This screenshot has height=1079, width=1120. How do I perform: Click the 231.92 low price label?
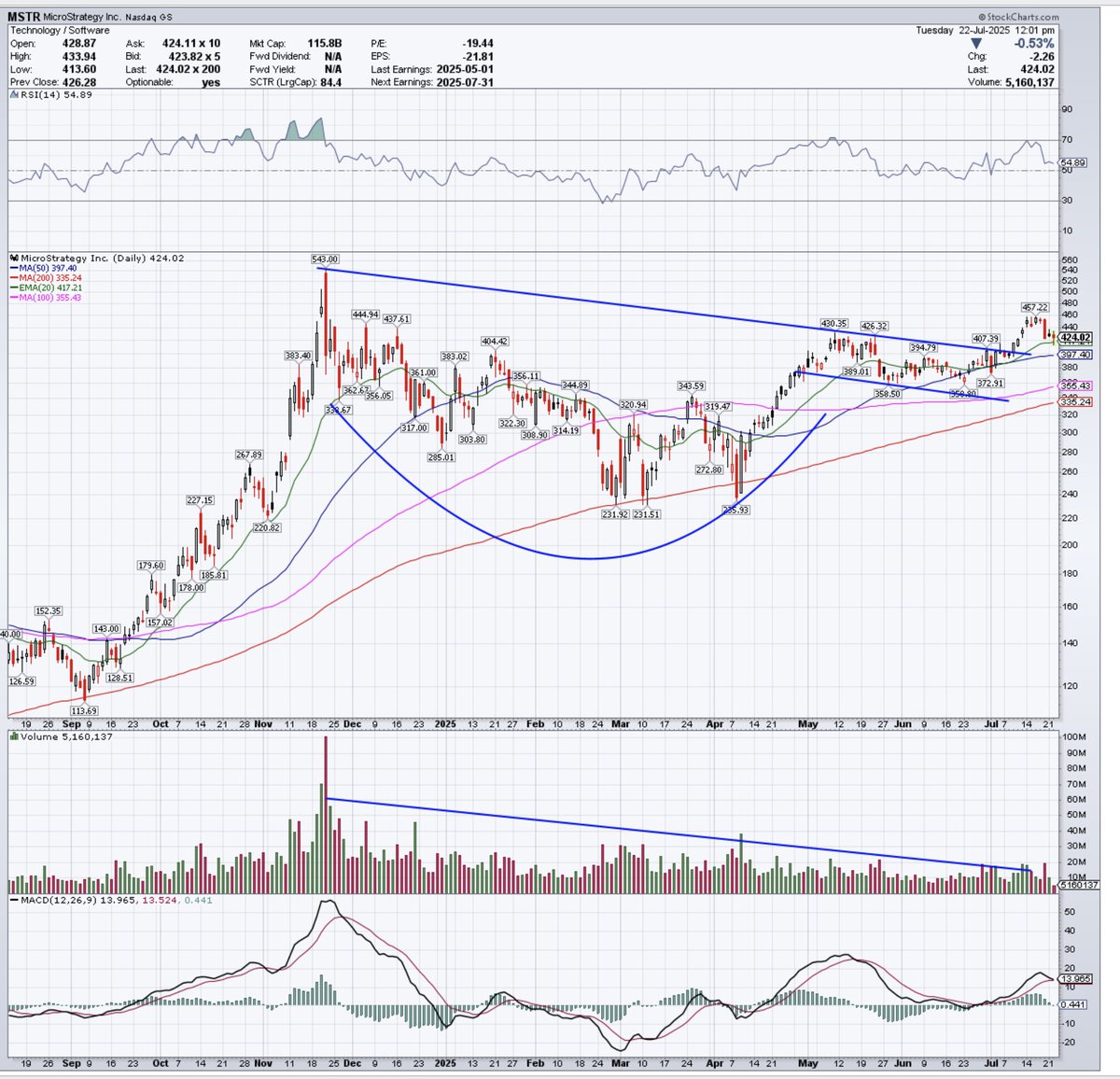click(615, 514)
